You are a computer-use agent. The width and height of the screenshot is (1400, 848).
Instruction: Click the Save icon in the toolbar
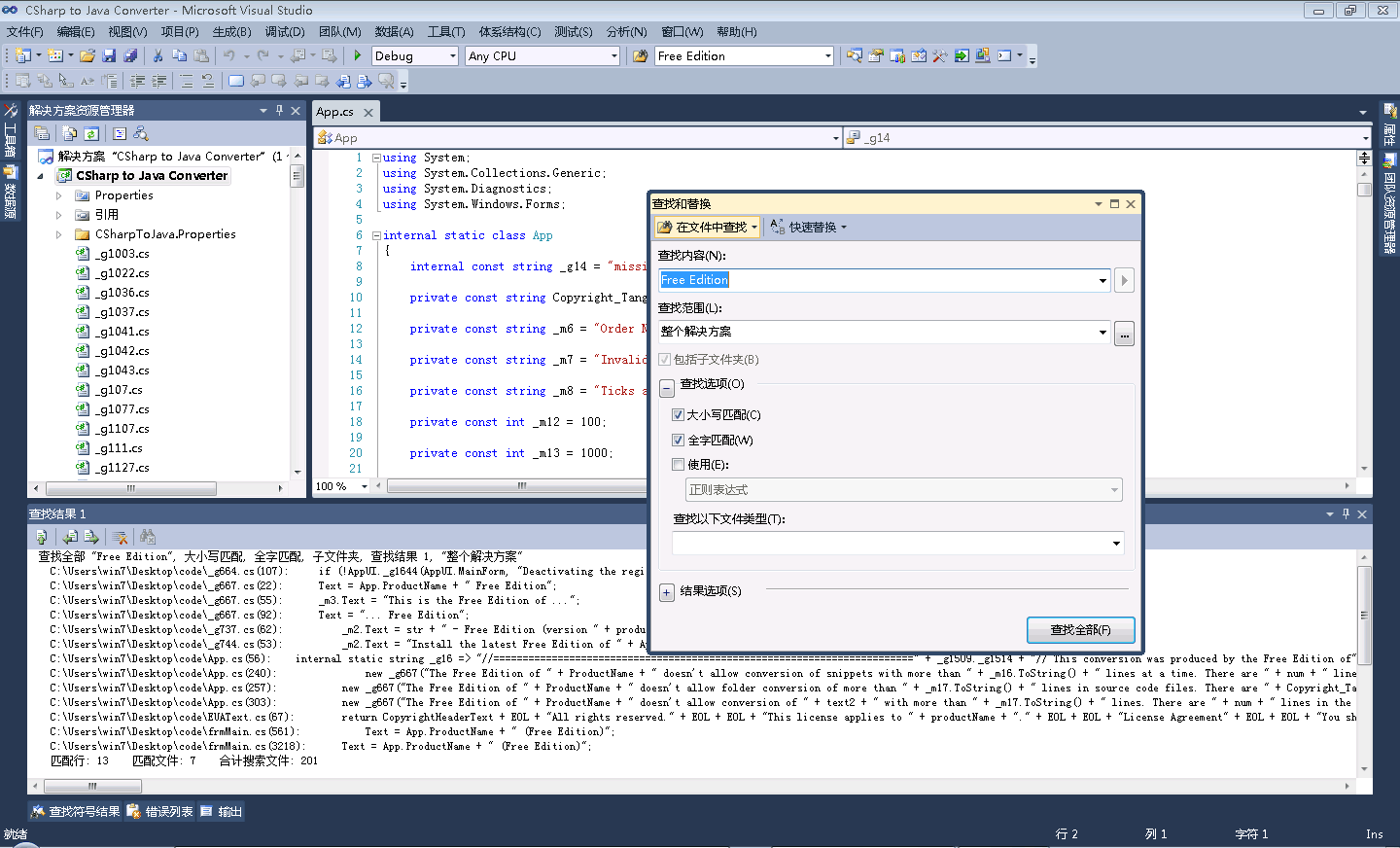pos(109,56)
